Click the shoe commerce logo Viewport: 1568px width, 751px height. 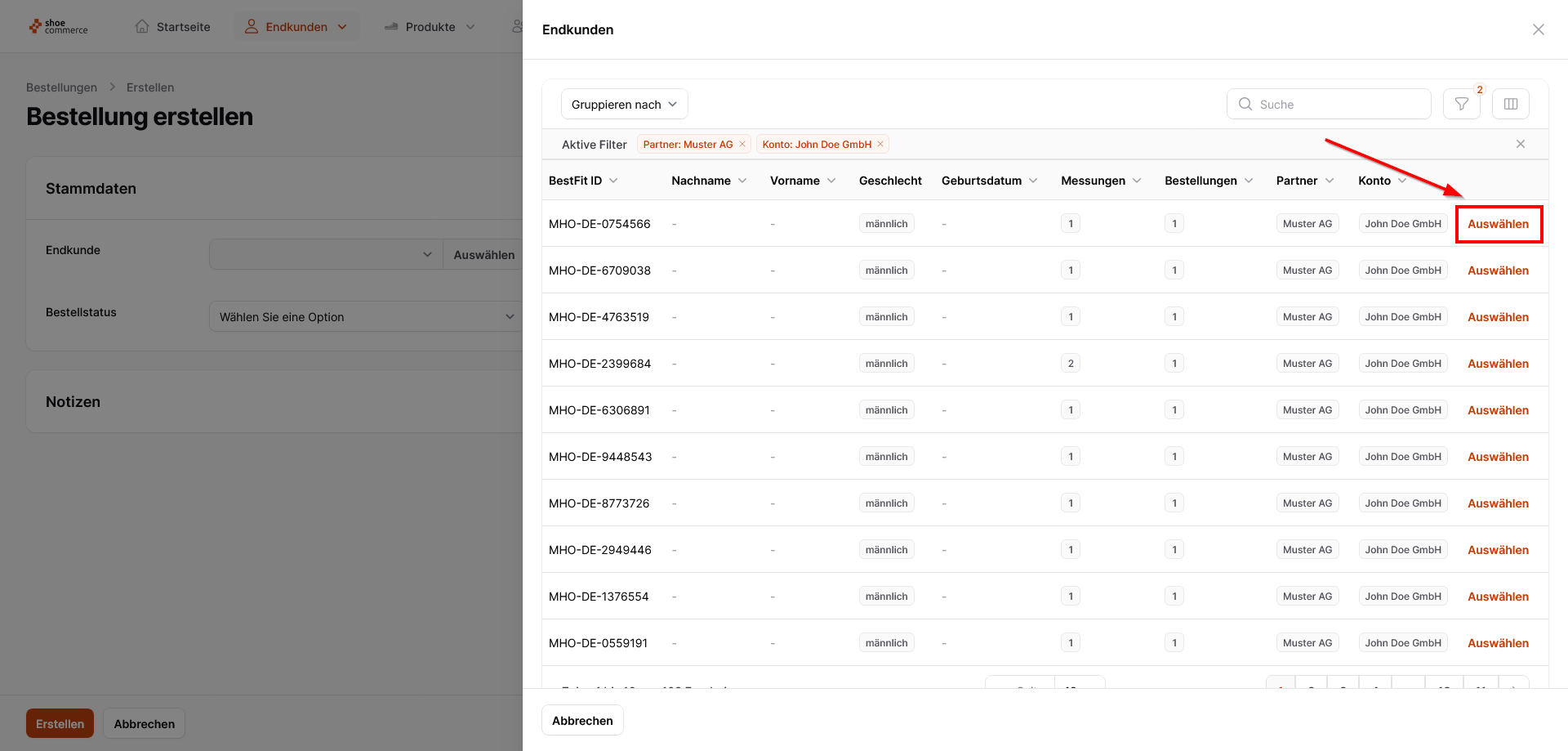click(x=58, y=27)
